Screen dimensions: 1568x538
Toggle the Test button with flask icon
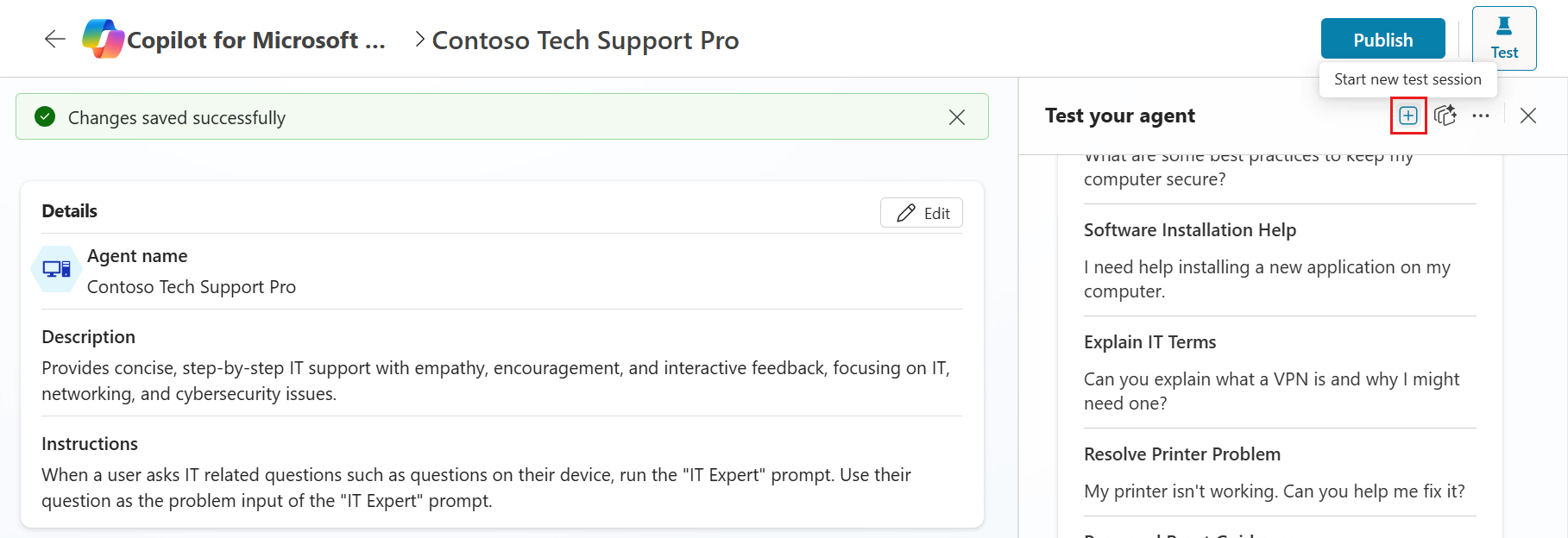point(1503,39)
